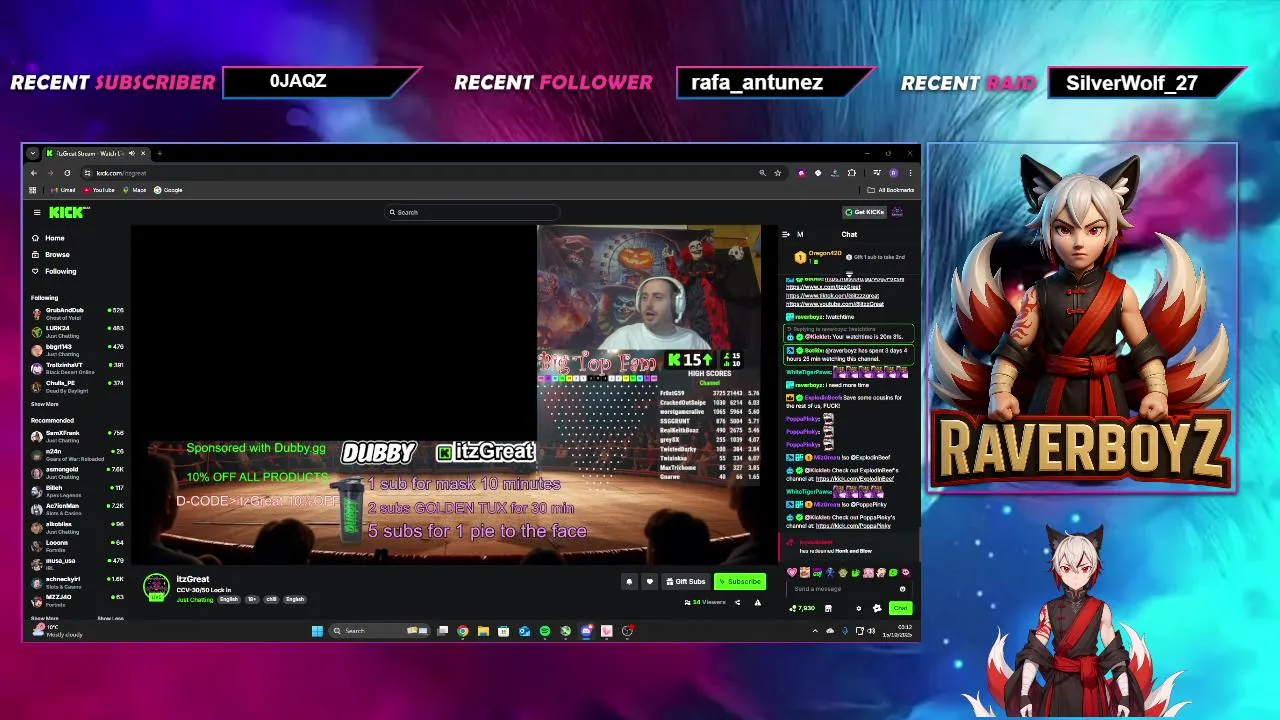Screen dimensions: 1280x720
Task: Open bbgrl143 channel in Following list
Action: coord(77,349)
